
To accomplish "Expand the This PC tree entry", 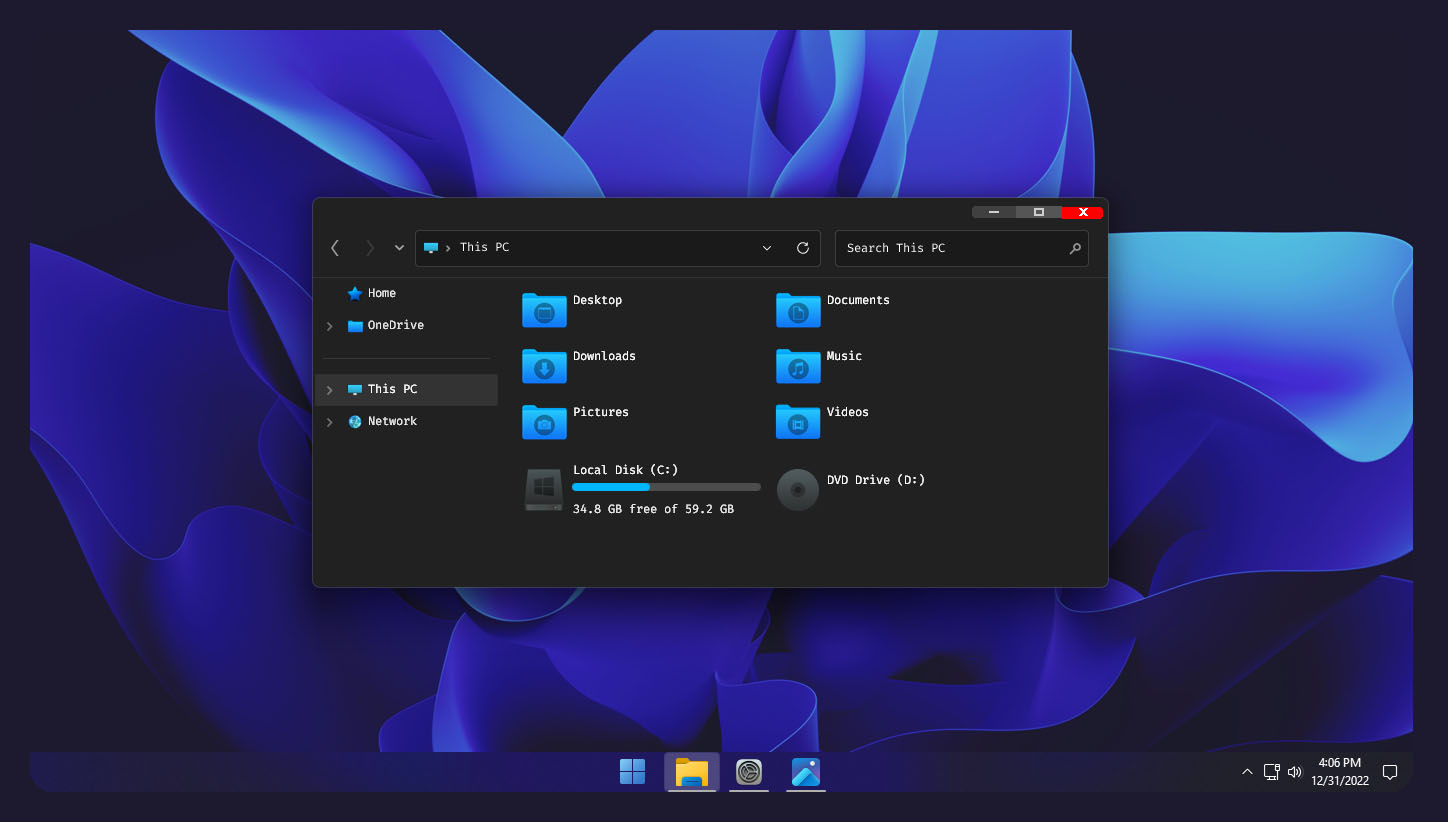I will [x=330, y=390].
